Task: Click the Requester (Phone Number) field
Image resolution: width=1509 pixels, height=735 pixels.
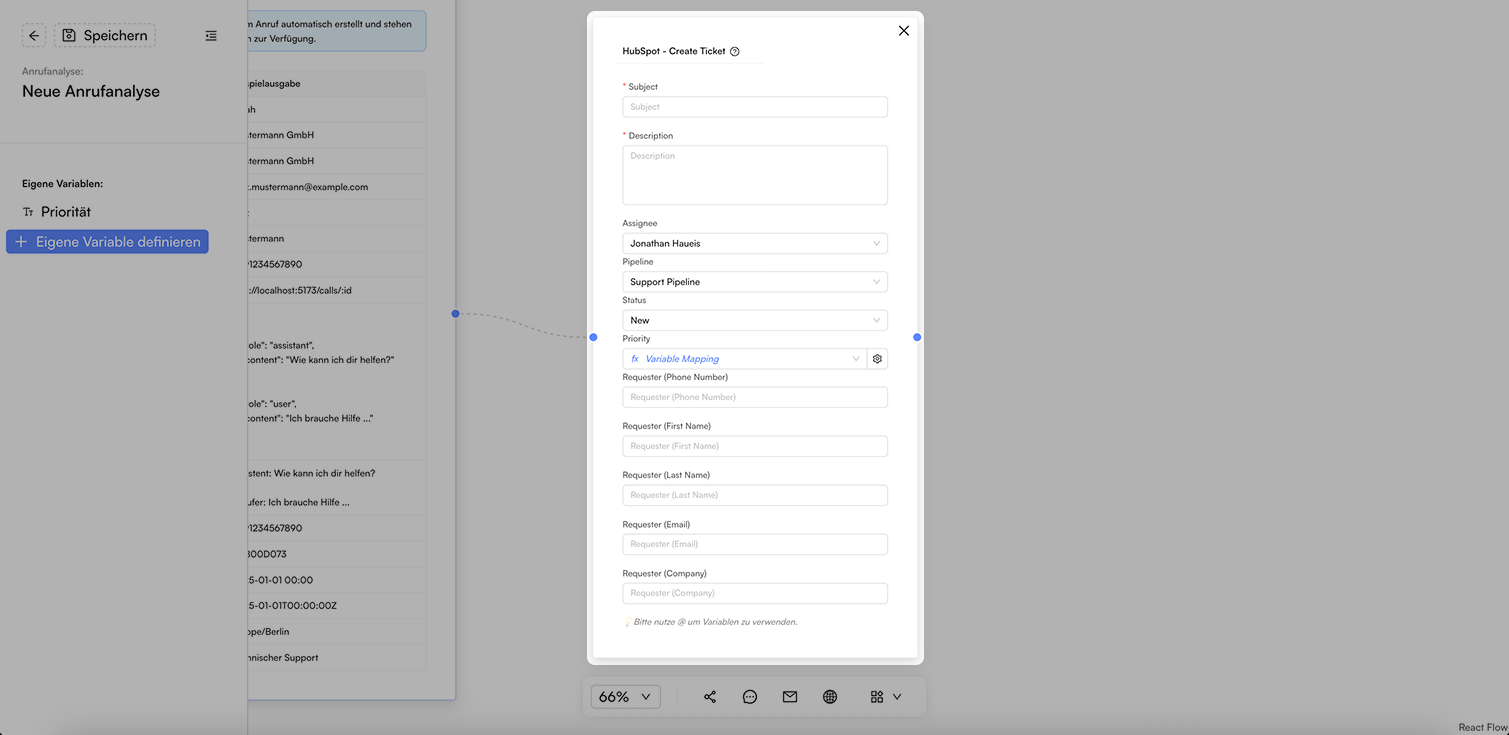Action: click(755, 397)
